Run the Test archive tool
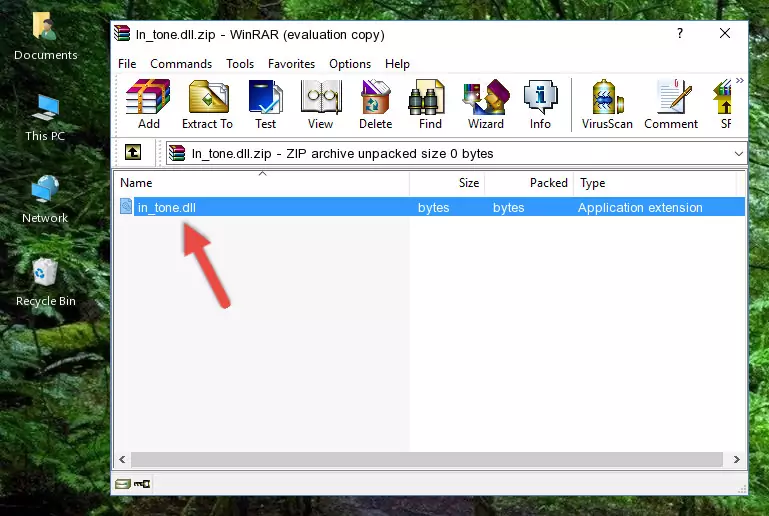This screenshot has height=516, width=769. [265, 104]
